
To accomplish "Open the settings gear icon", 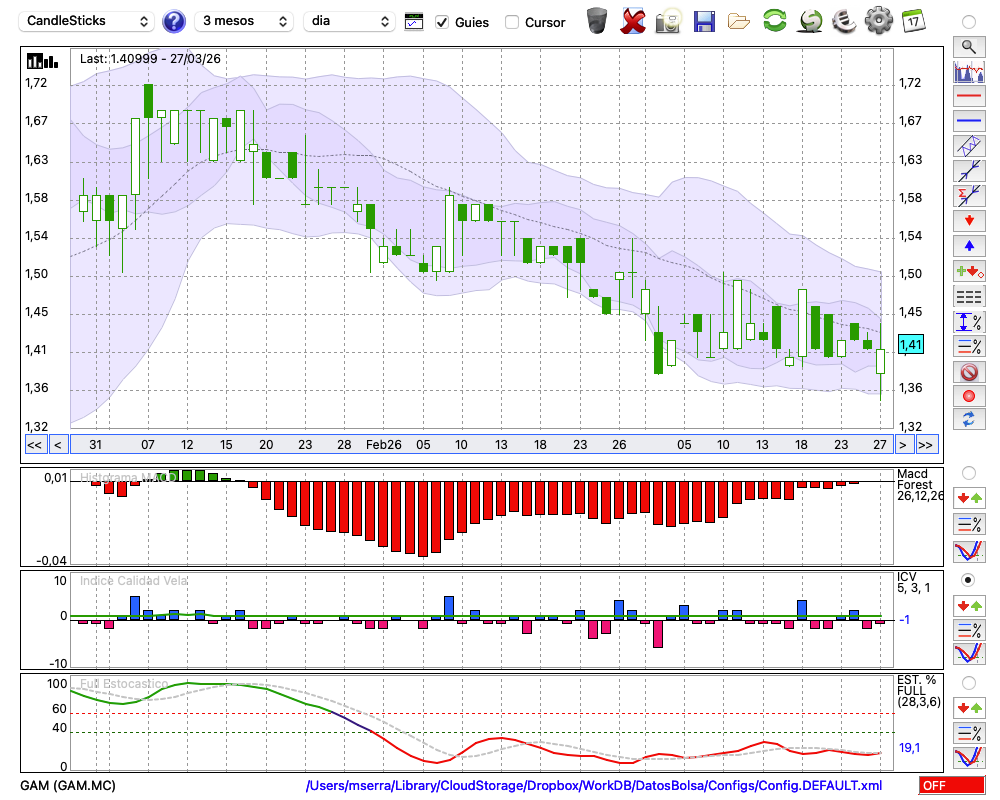I will pos(878,21).
